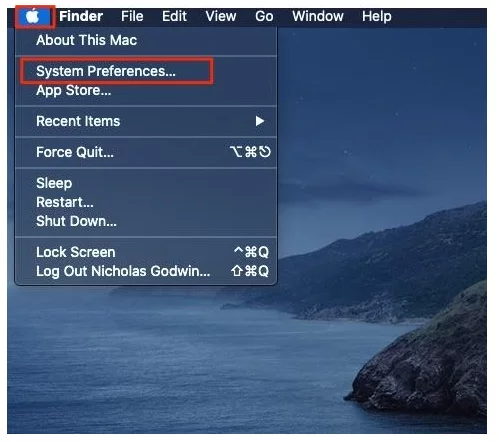The image size is (499, 442).
Task: Select Sleep from the Apple menu
Action: 146,183
